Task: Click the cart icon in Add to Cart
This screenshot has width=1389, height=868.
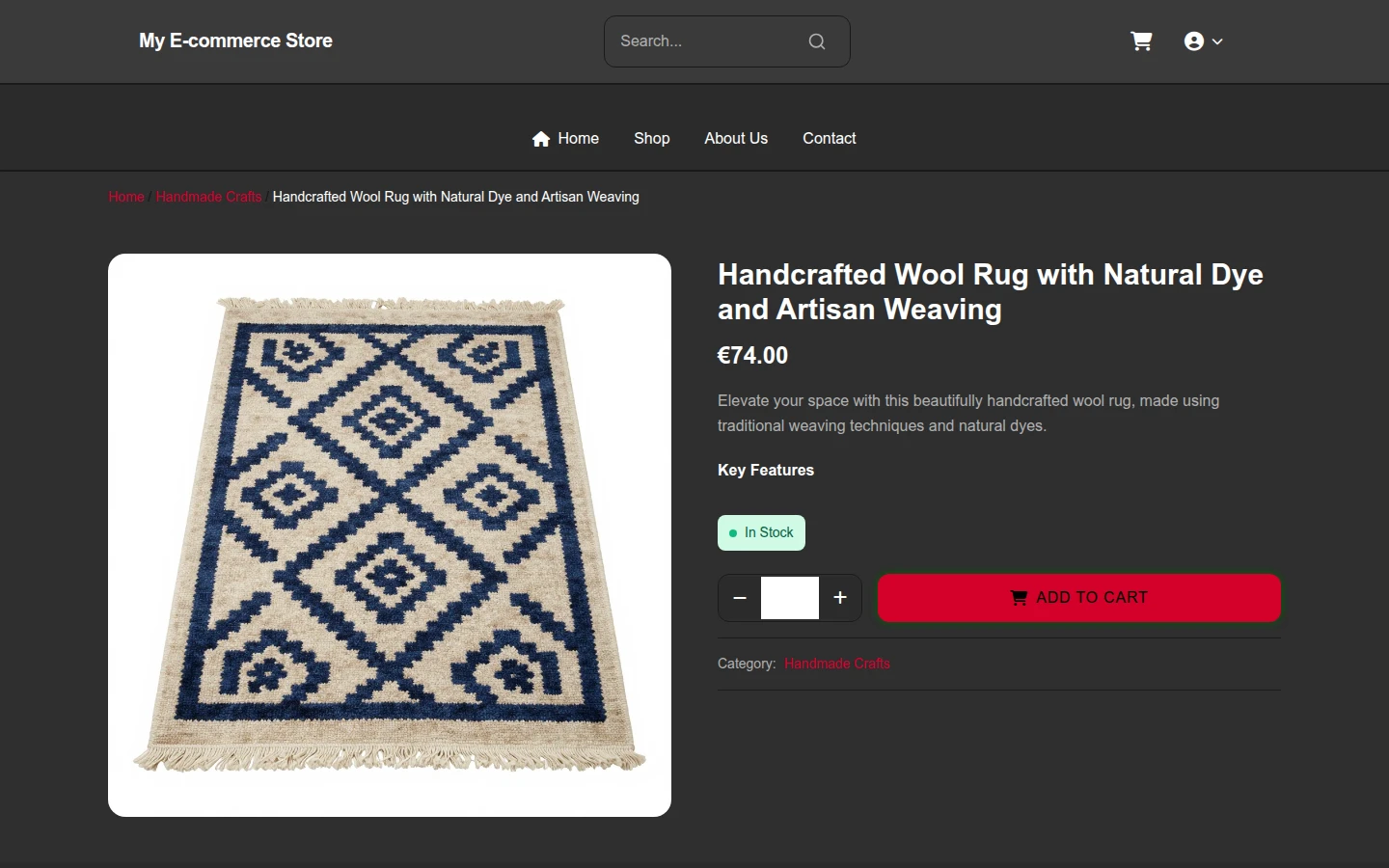Action: [1019, 598]
